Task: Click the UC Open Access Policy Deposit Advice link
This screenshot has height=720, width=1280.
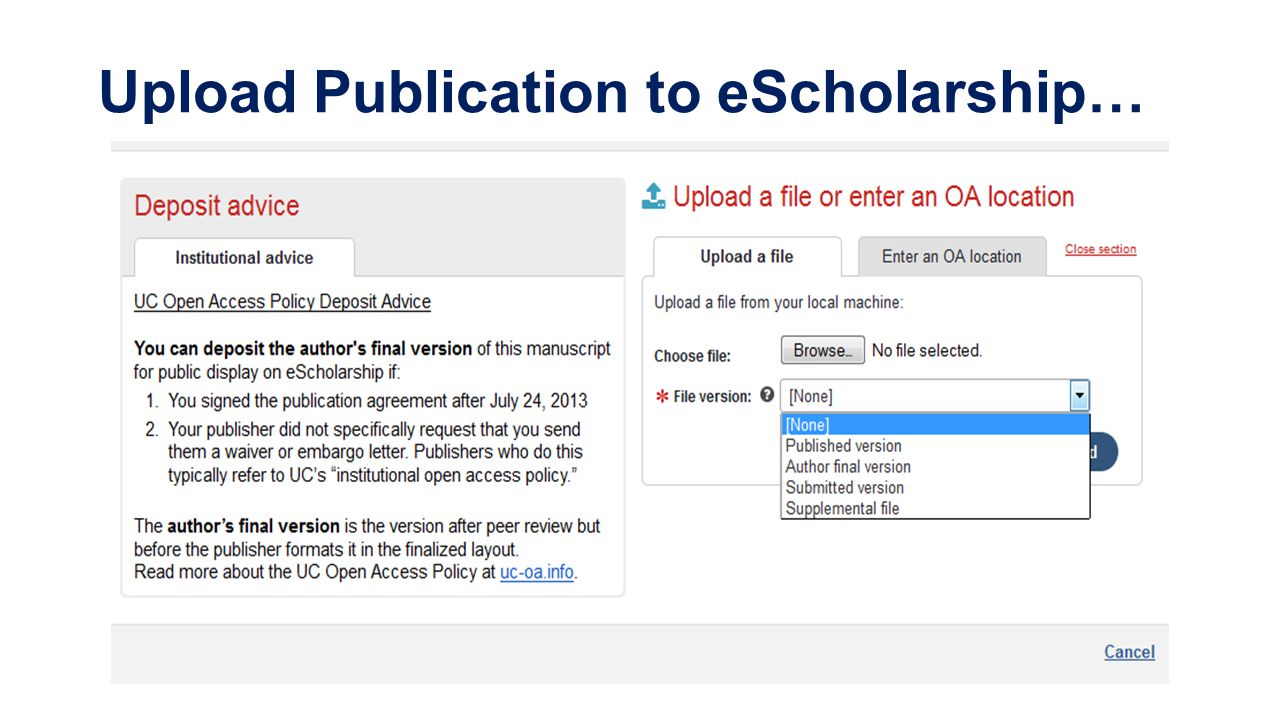Action: click(x=282, y=302)
